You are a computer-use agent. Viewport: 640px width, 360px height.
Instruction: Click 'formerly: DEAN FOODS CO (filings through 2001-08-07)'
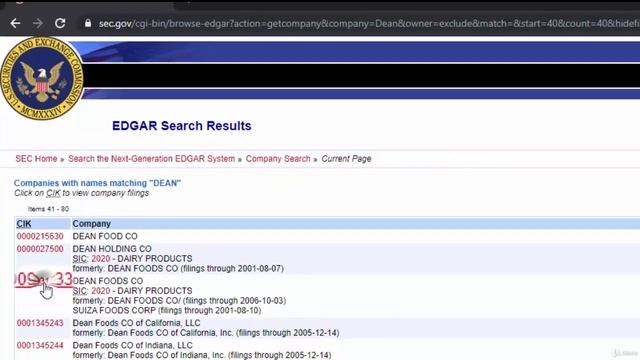178,269
